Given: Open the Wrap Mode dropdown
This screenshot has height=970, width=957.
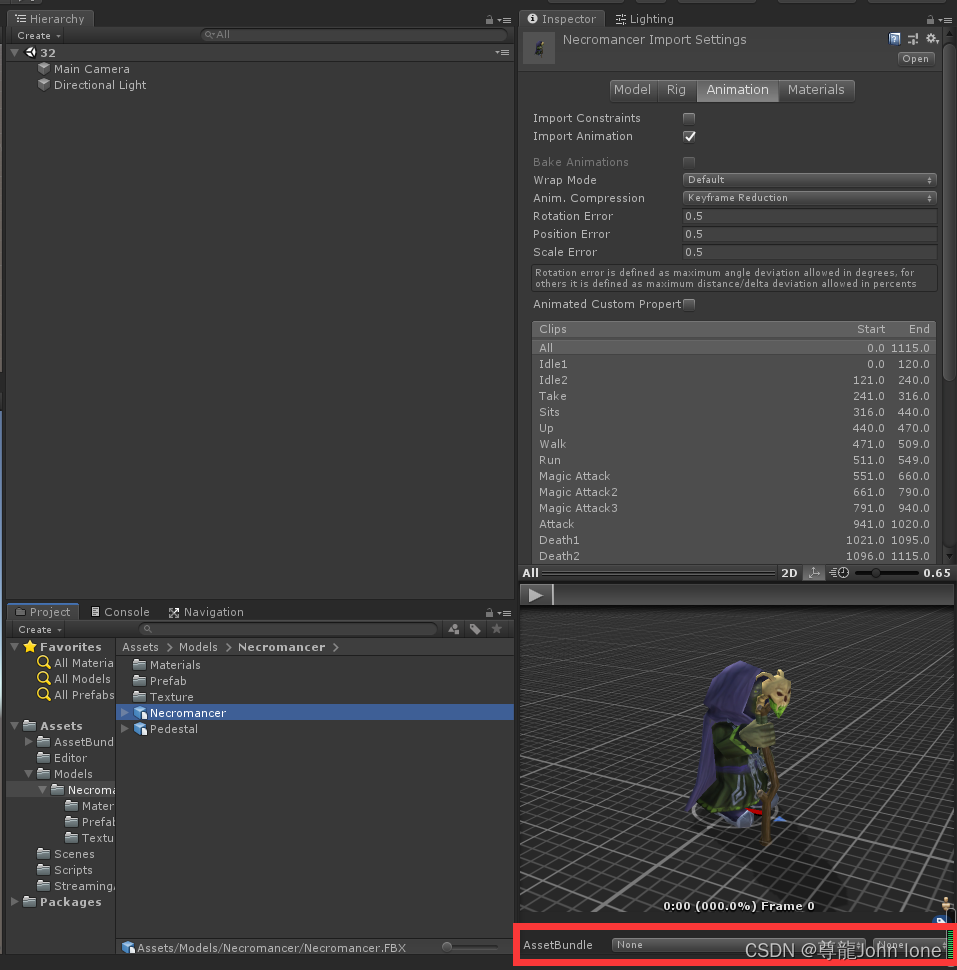Looking at the screenshot, I should 808,179.
